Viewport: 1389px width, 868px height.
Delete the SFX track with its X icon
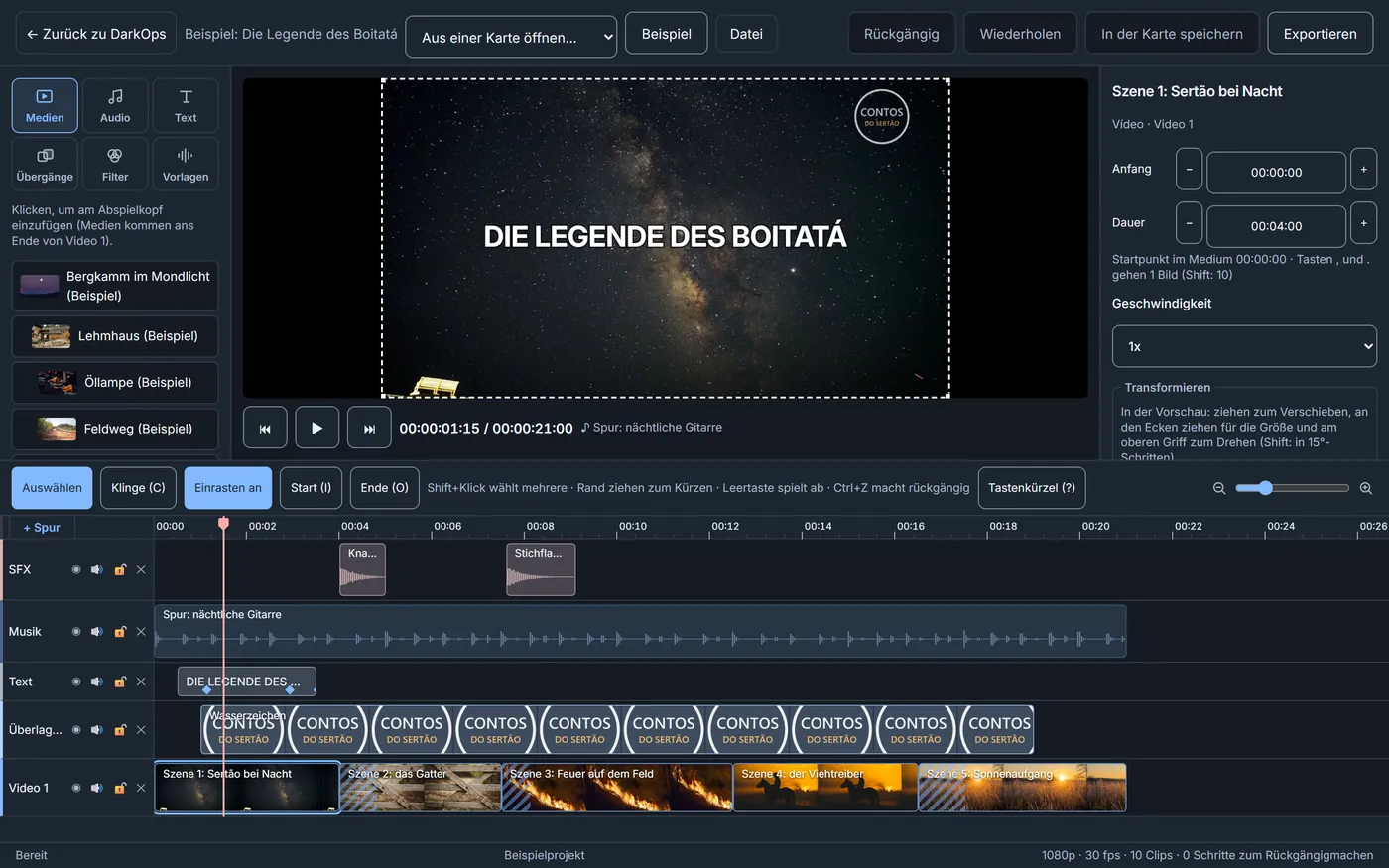tap(141, 570)
